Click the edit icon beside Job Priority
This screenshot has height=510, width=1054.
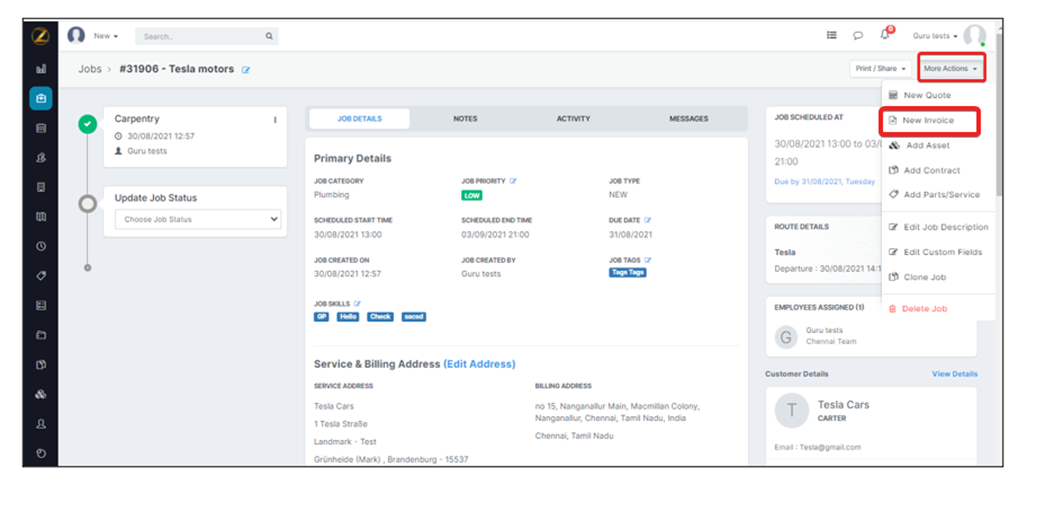coord(513,181)
